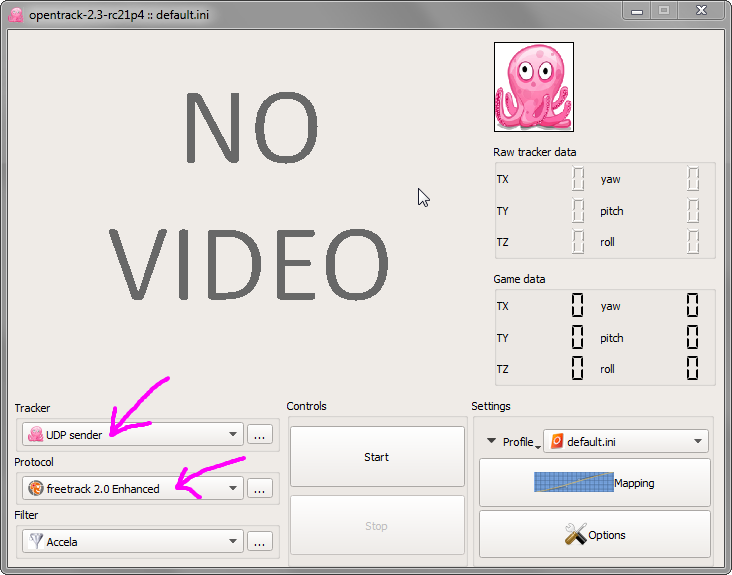Image resolution: width=732 pixels, height=575 pixels.
Task: Open the Profile menu button
Action: coord(510,442)
